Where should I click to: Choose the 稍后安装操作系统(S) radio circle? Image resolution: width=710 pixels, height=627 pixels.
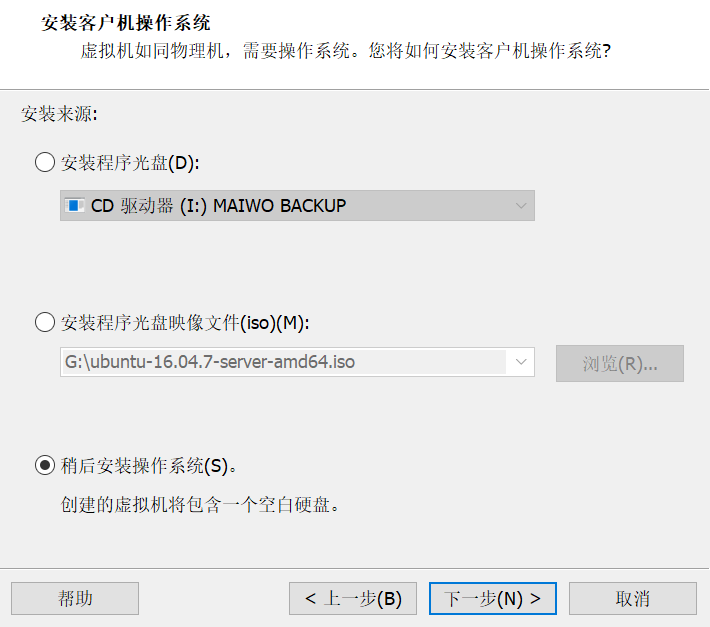[45, 465]
